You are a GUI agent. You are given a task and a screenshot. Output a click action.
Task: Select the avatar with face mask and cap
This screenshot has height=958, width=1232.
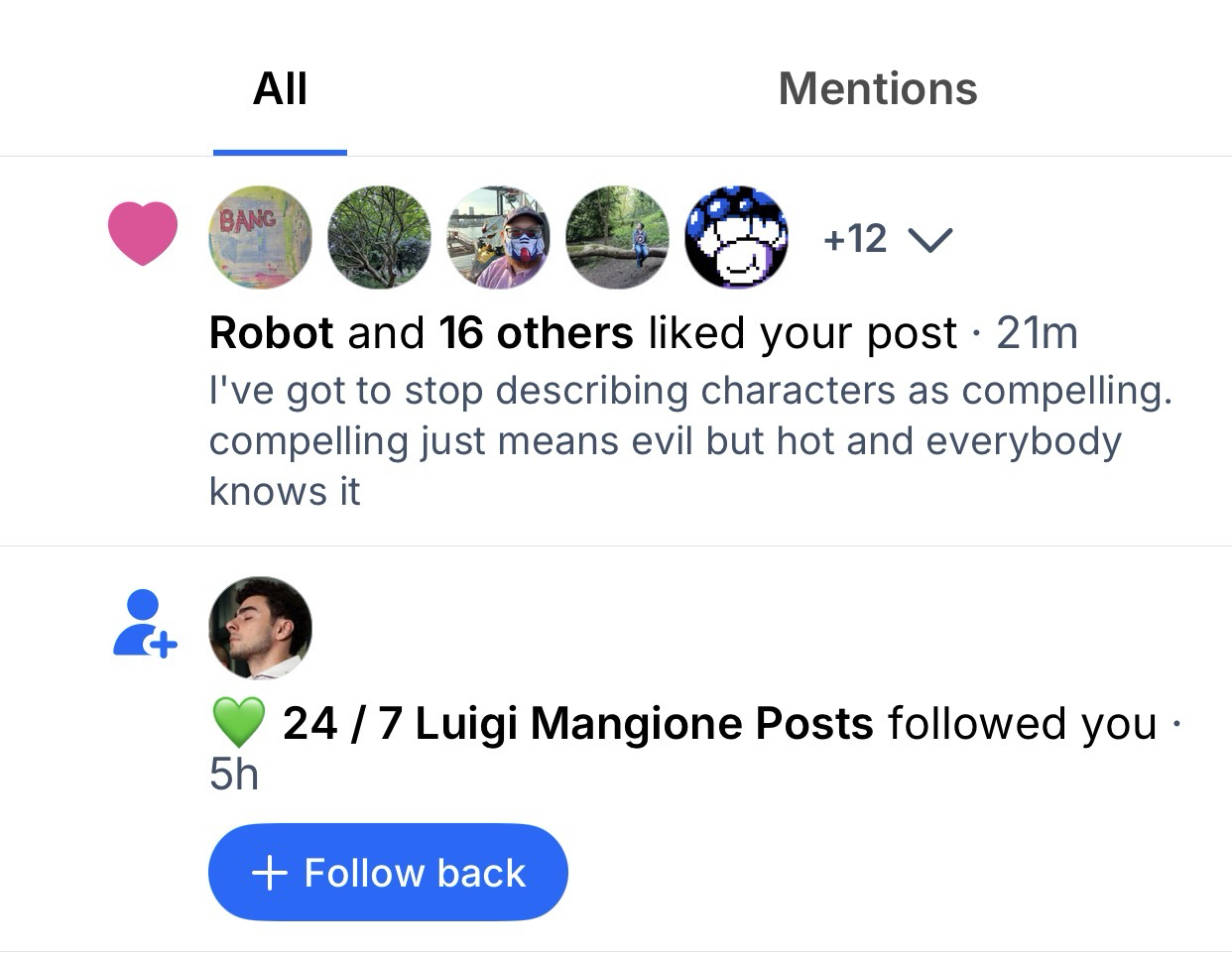pos(498,237)
